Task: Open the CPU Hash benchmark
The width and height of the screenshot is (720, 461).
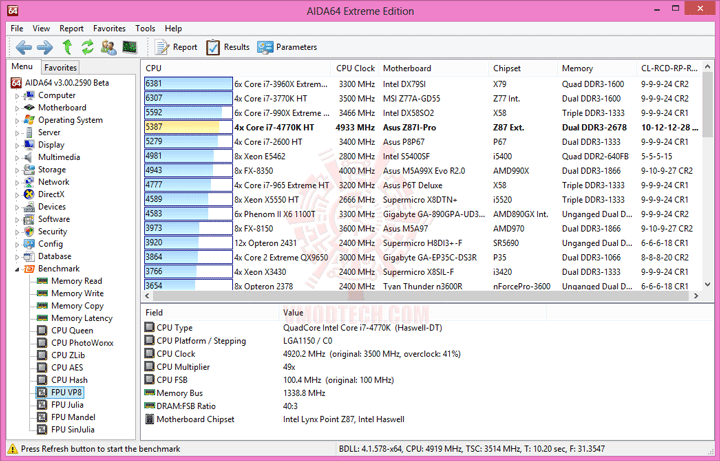Action: [x=69, y=380]
